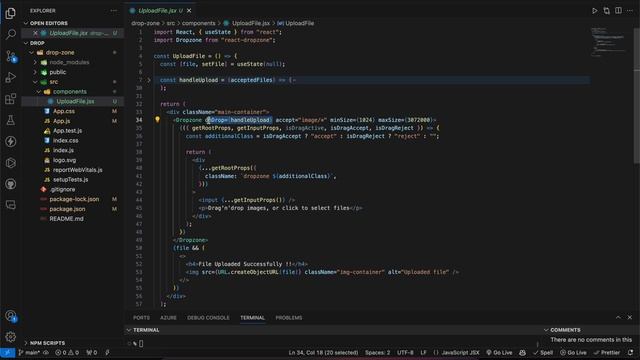The image size is (640, 360).
Task: Switch to the Ports panel tab
Action: click(x=141, y=318)
